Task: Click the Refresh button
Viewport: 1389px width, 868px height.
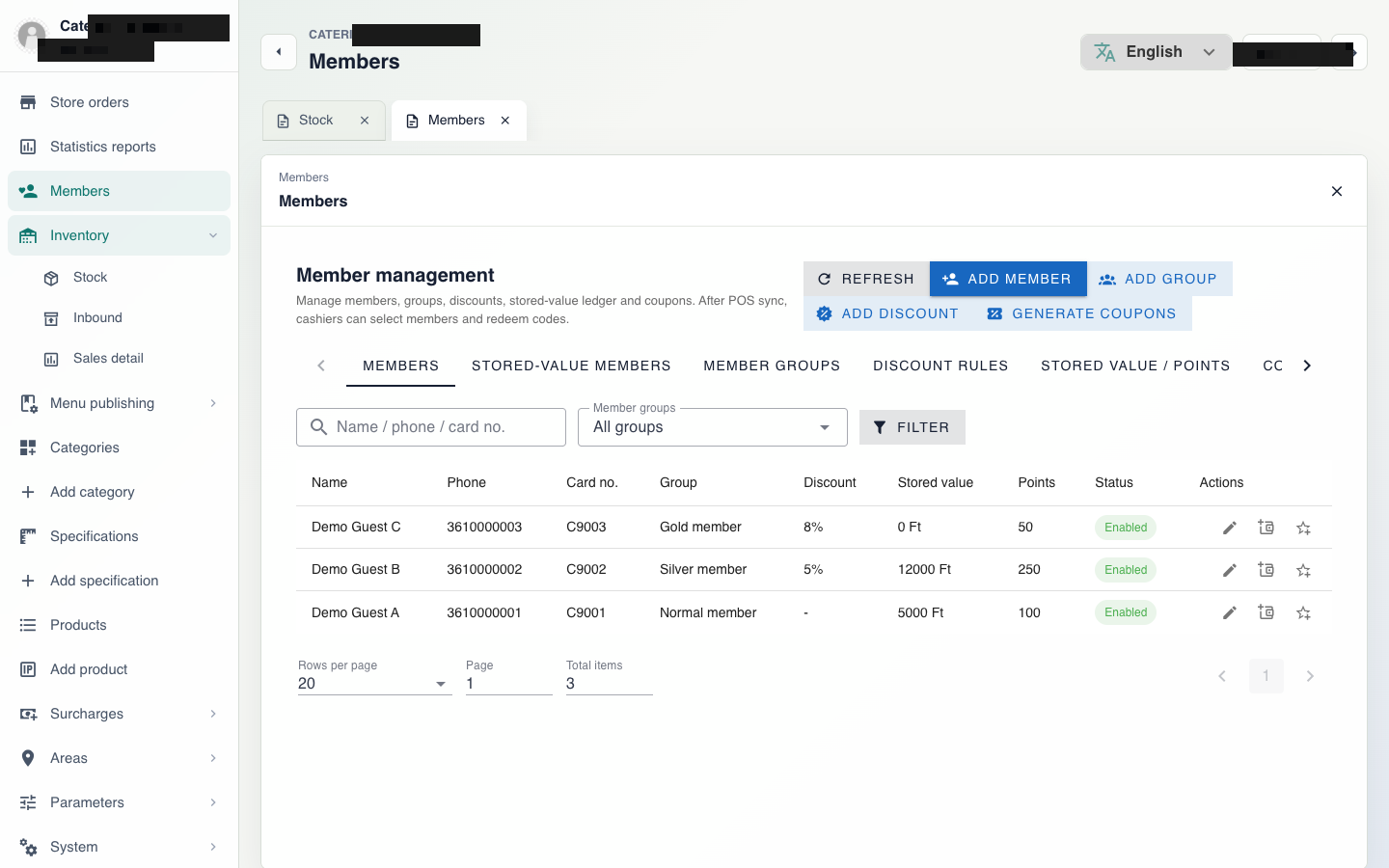Action: click(x=866, y=279)
